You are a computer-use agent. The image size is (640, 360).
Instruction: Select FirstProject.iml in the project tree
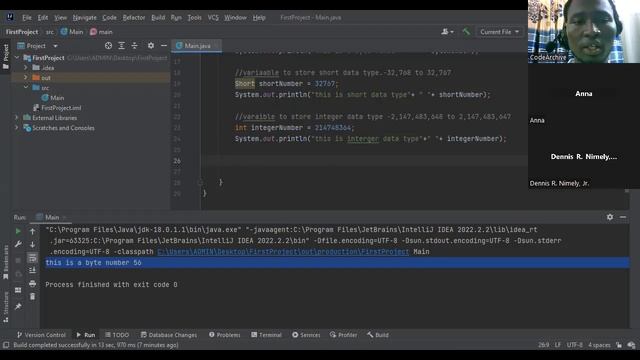57,108
